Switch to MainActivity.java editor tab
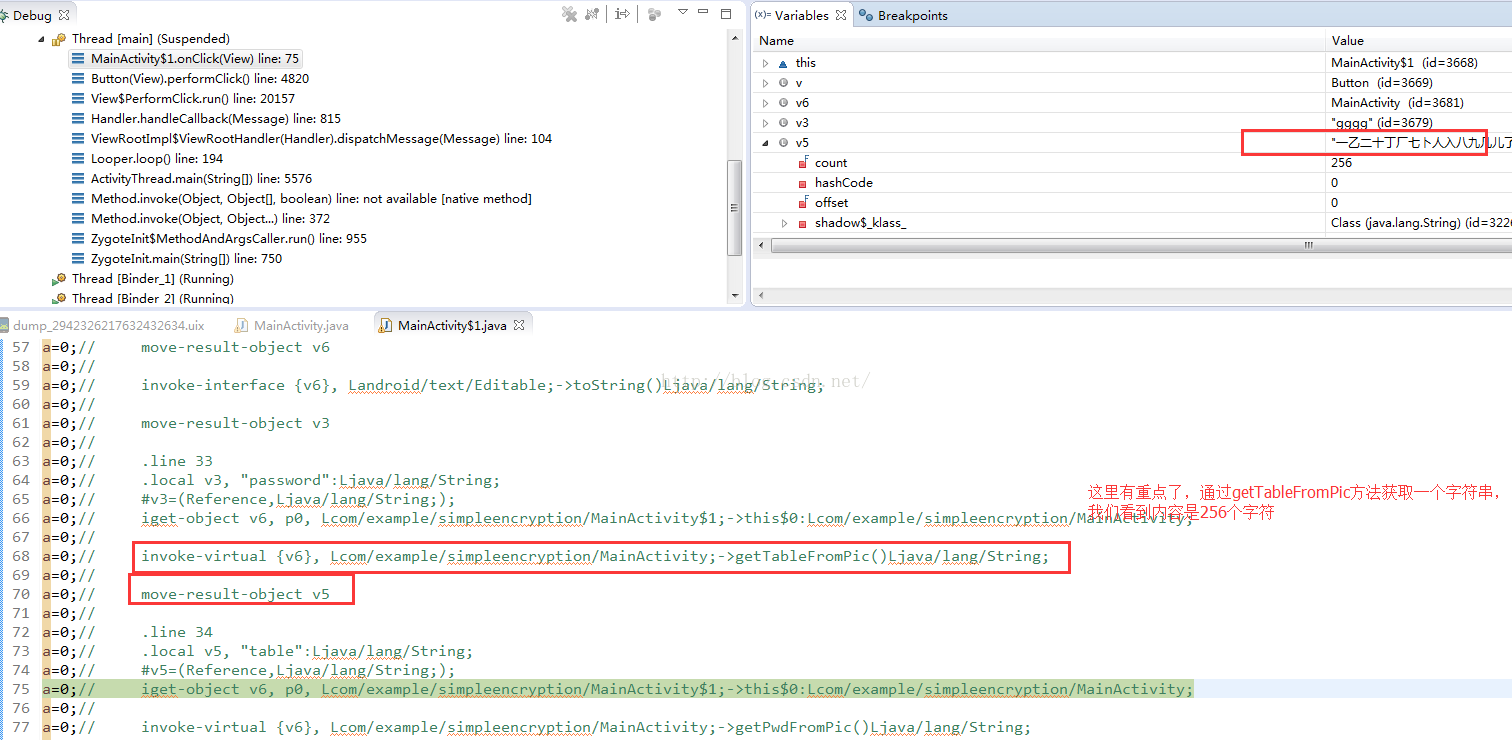1512x740 pixels. (292, 325)
